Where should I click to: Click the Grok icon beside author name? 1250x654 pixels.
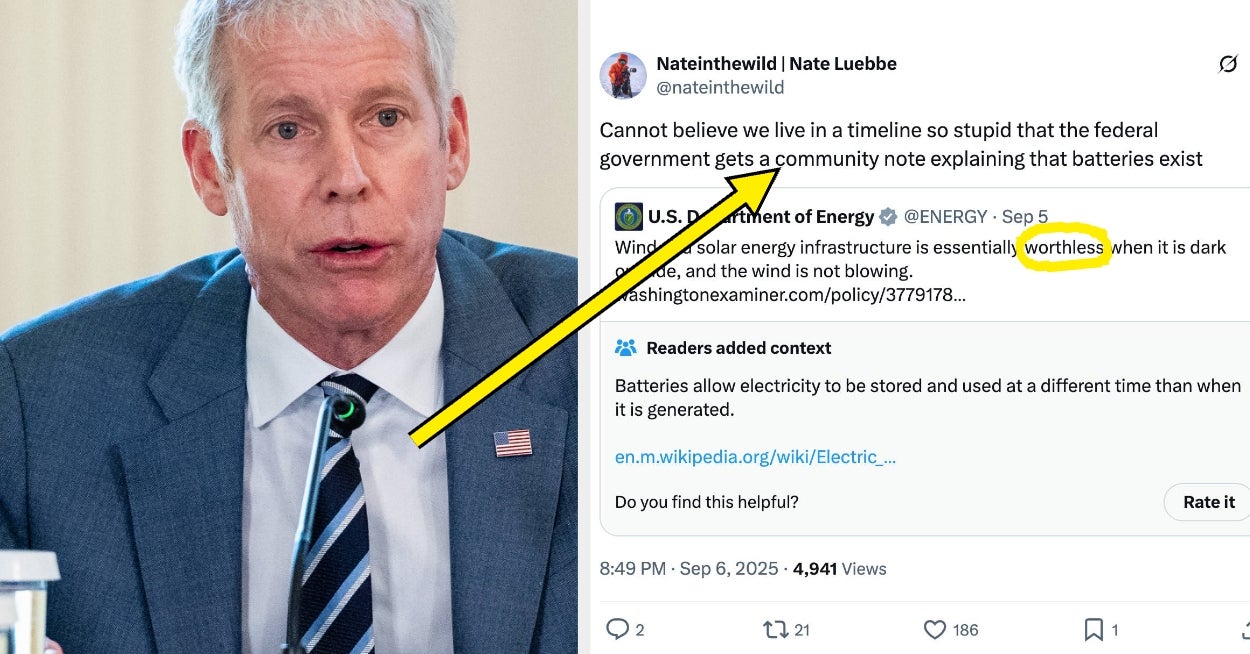point(1227,64)
